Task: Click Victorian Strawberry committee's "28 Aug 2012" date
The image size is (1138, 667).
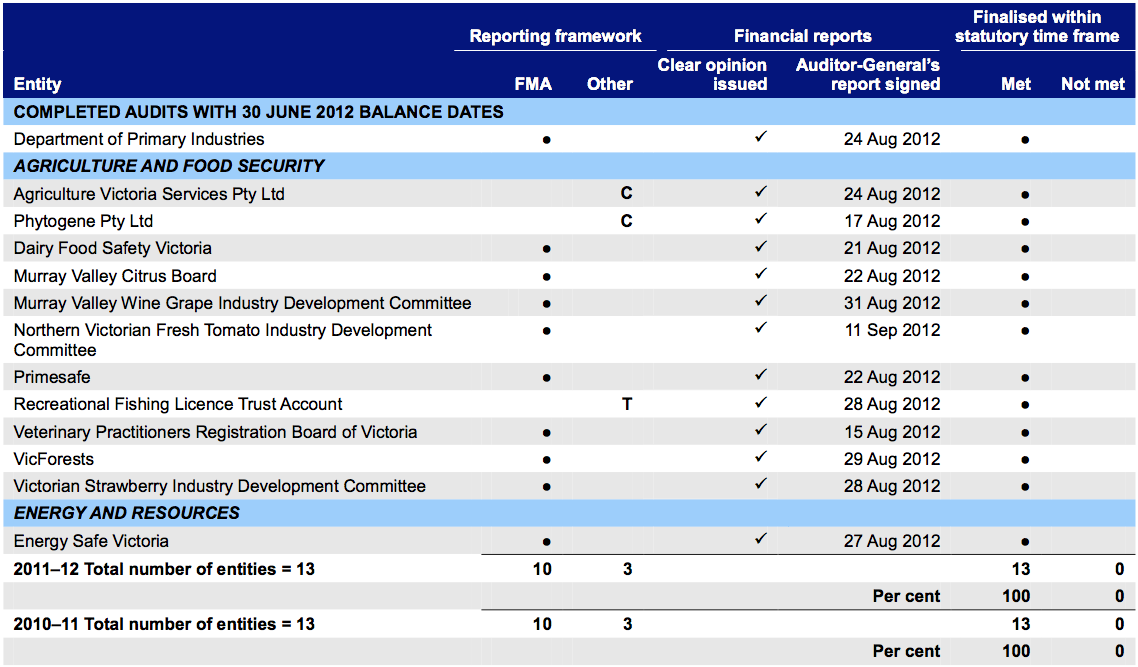Action: (892, 486)
